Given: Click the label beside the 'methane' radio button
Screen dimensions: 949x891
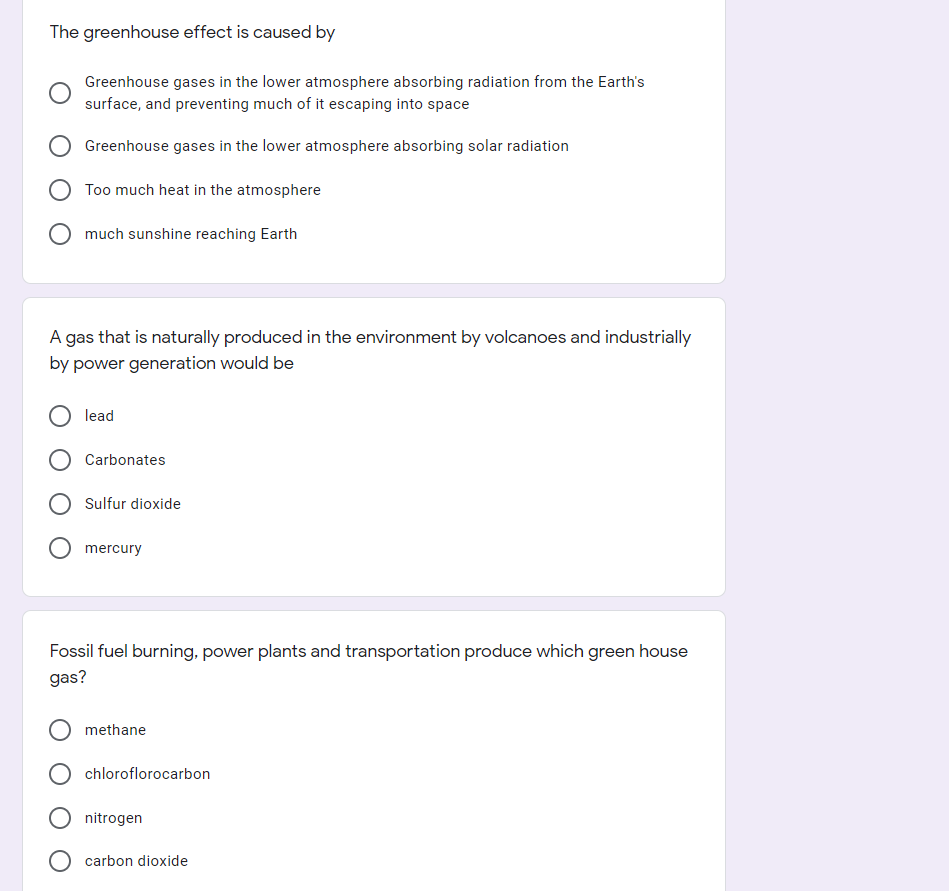Looking at the screenshot, I should (115, 730).
